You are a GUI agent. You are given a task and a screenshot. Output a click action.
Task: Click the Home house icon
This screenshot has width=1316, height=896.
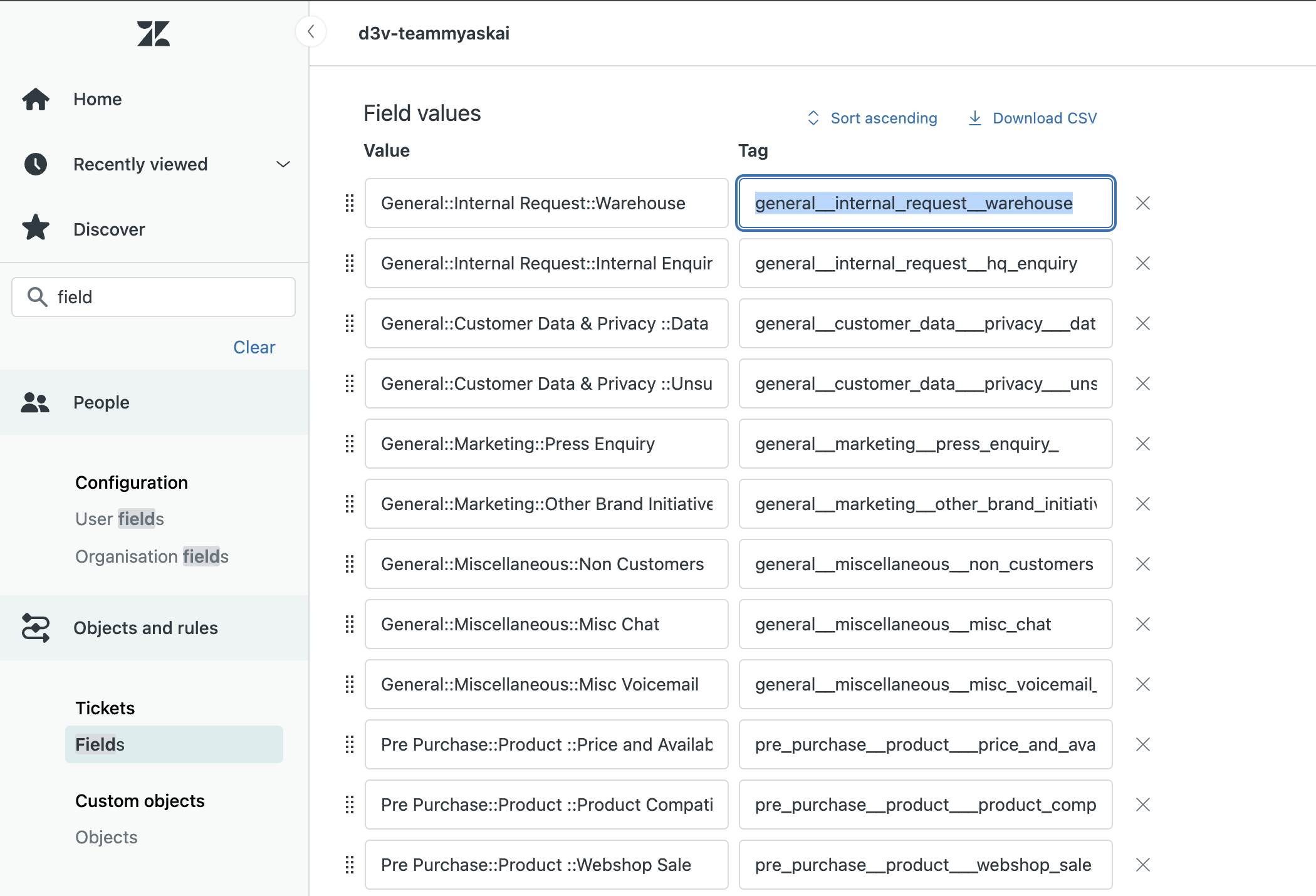tap(36, 99)
